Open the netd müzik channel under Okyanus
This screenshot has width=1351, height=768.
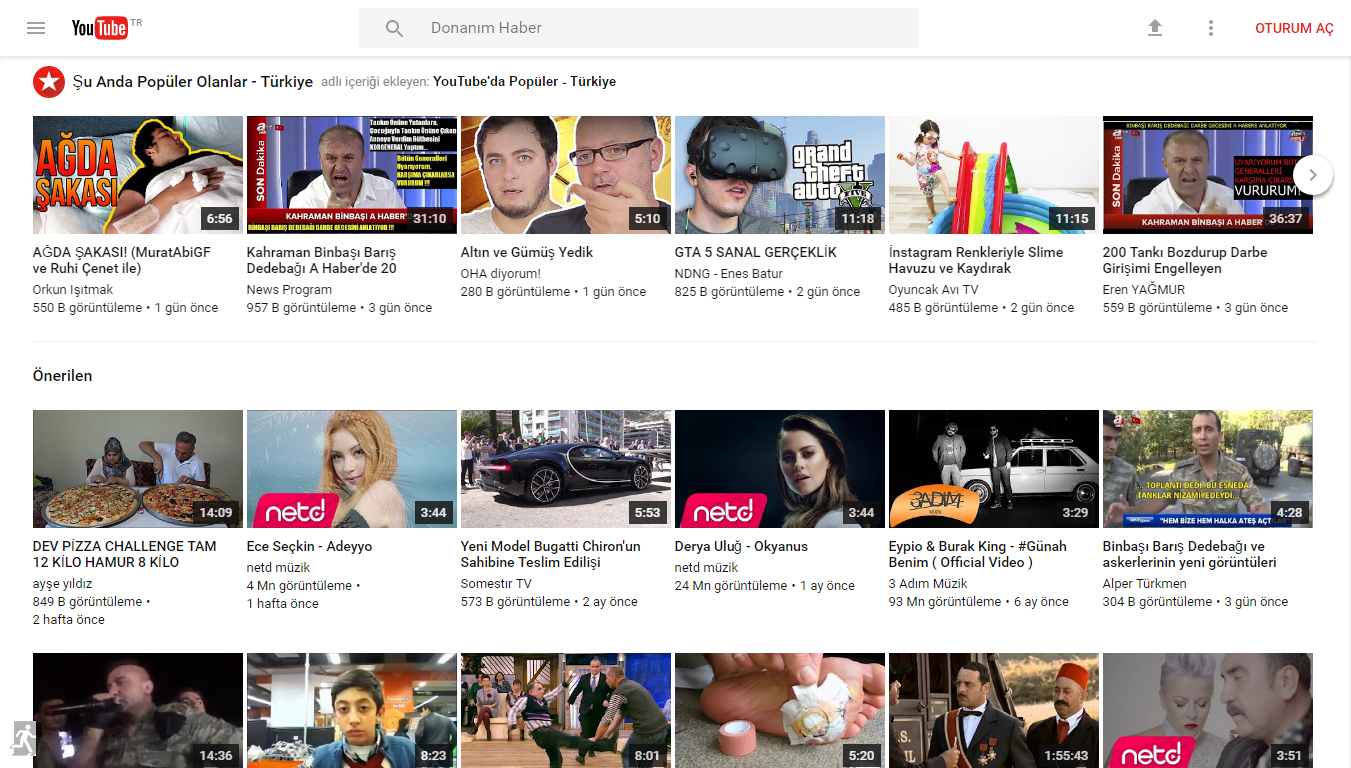click(x=708, y=568)
